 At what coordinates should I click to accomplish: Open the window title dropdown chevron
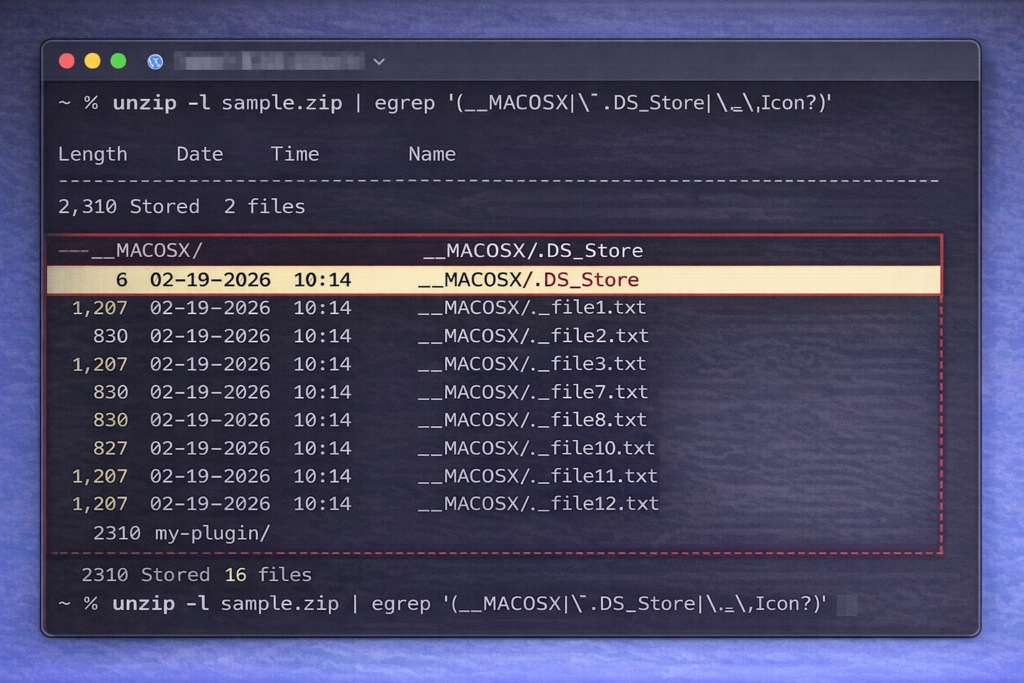tap(378, 61)
